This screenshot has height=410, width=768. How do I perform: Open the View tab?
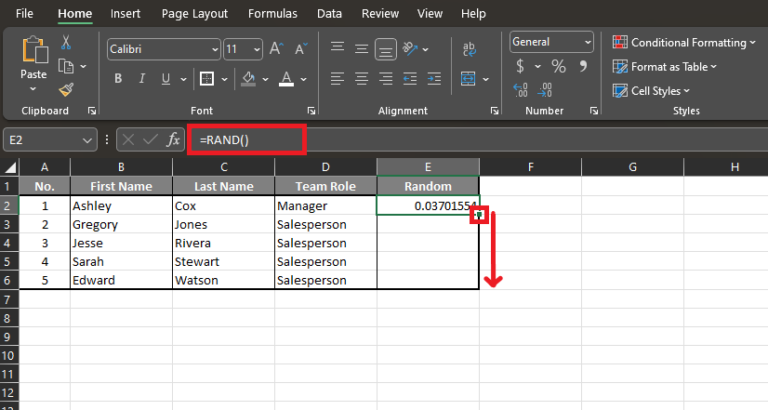pos(430,14)
